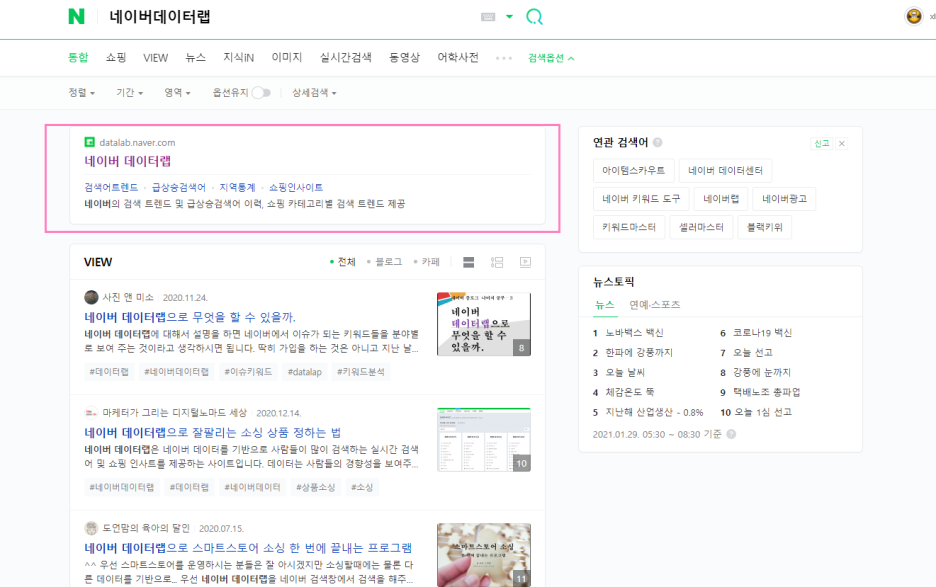This screenshot has height=587, width=936.
Task: Select the 동영상 tab
Action: [x=404, y=57]
